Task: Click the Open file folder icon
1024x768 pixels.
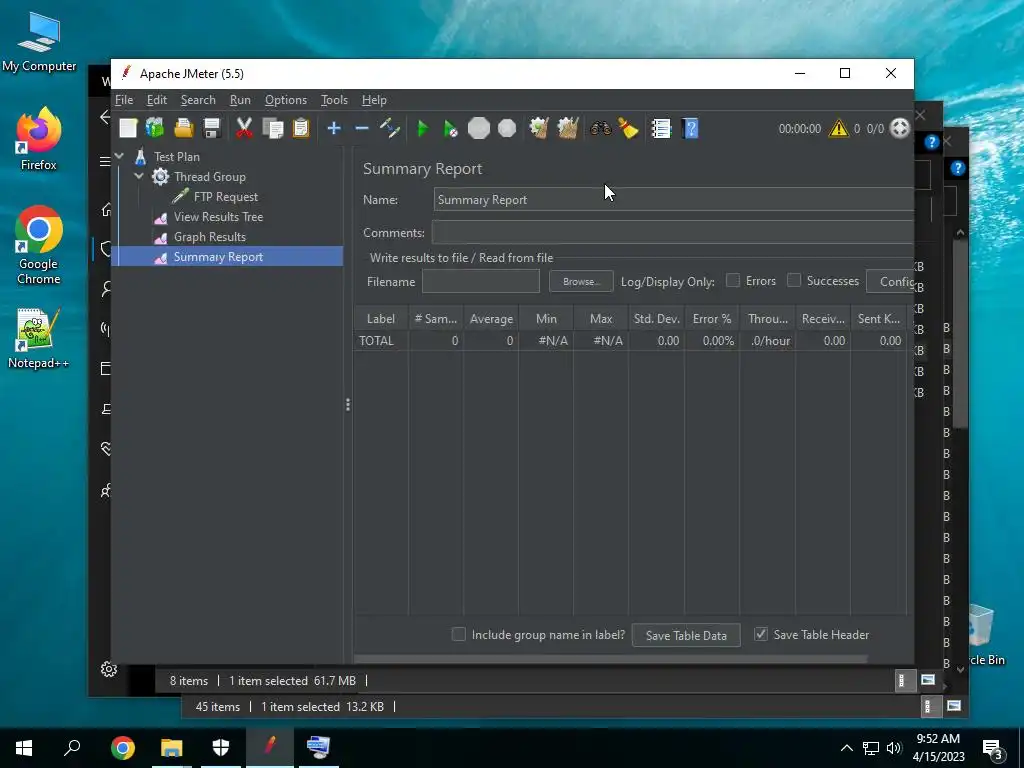Action: pos(184,128)
